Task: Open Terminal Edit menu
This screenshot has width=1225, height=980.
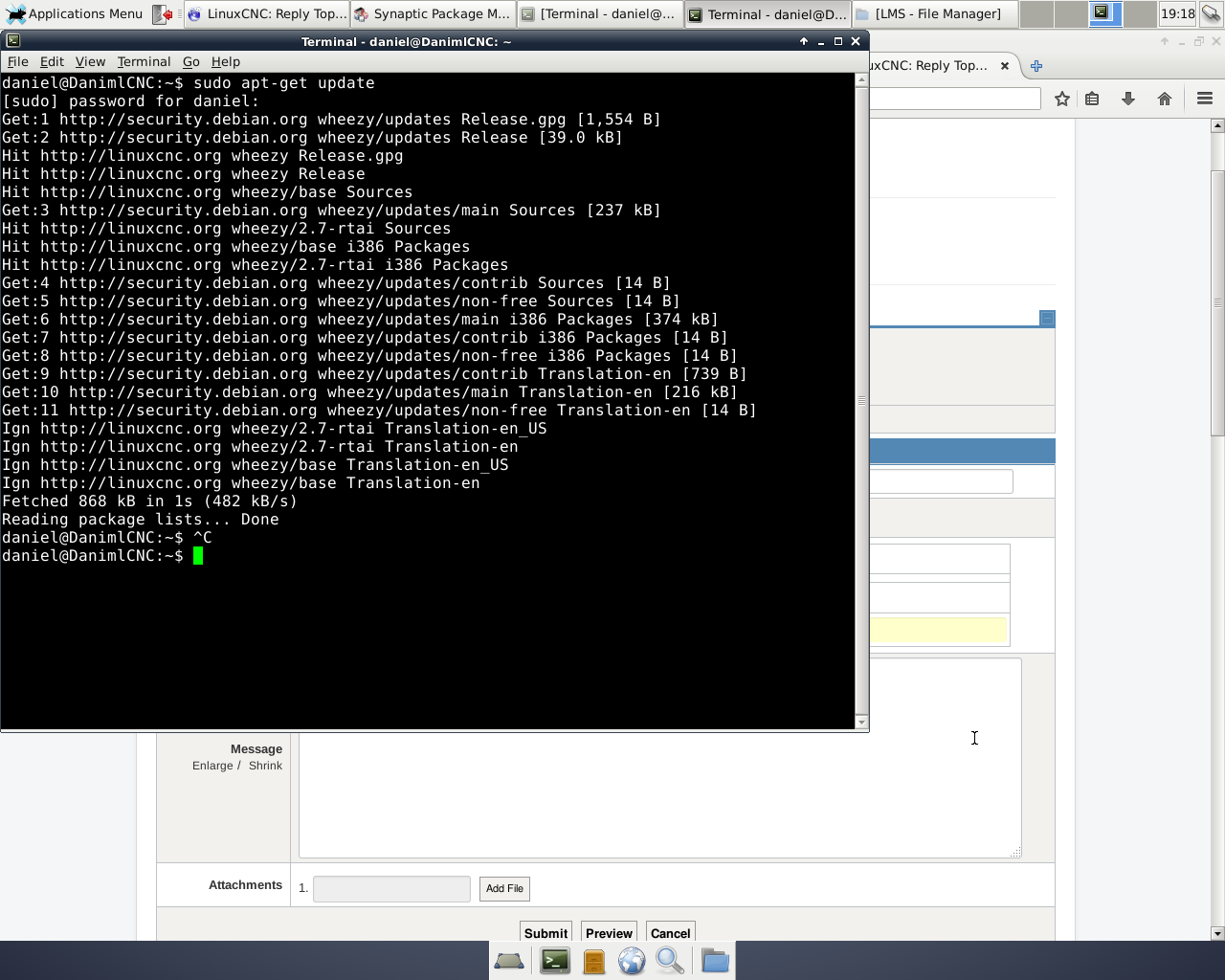Action: pyautogui.click(x=52, y=61)
